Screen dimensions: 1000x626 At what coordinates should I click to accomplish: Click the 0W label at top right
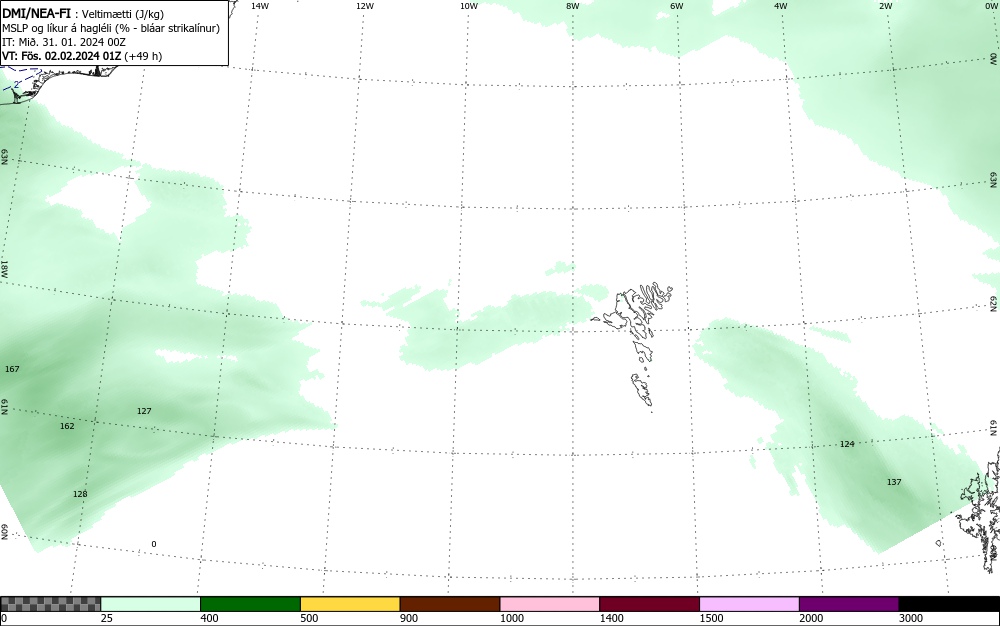pos(990,6)
